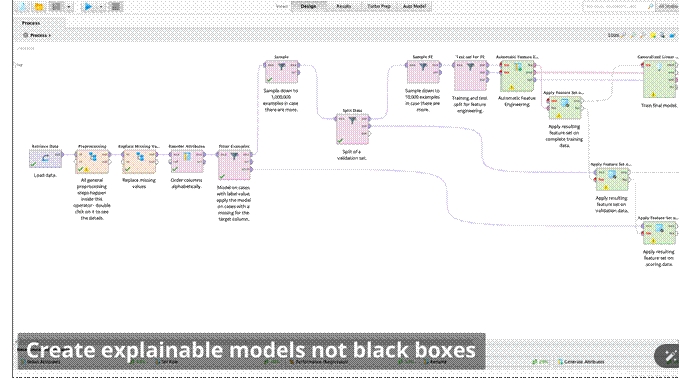This screenshot has width=679, height=383.
Task: Click the warning triangle on Automatic Feature Engineering
Action: [511, 88]
